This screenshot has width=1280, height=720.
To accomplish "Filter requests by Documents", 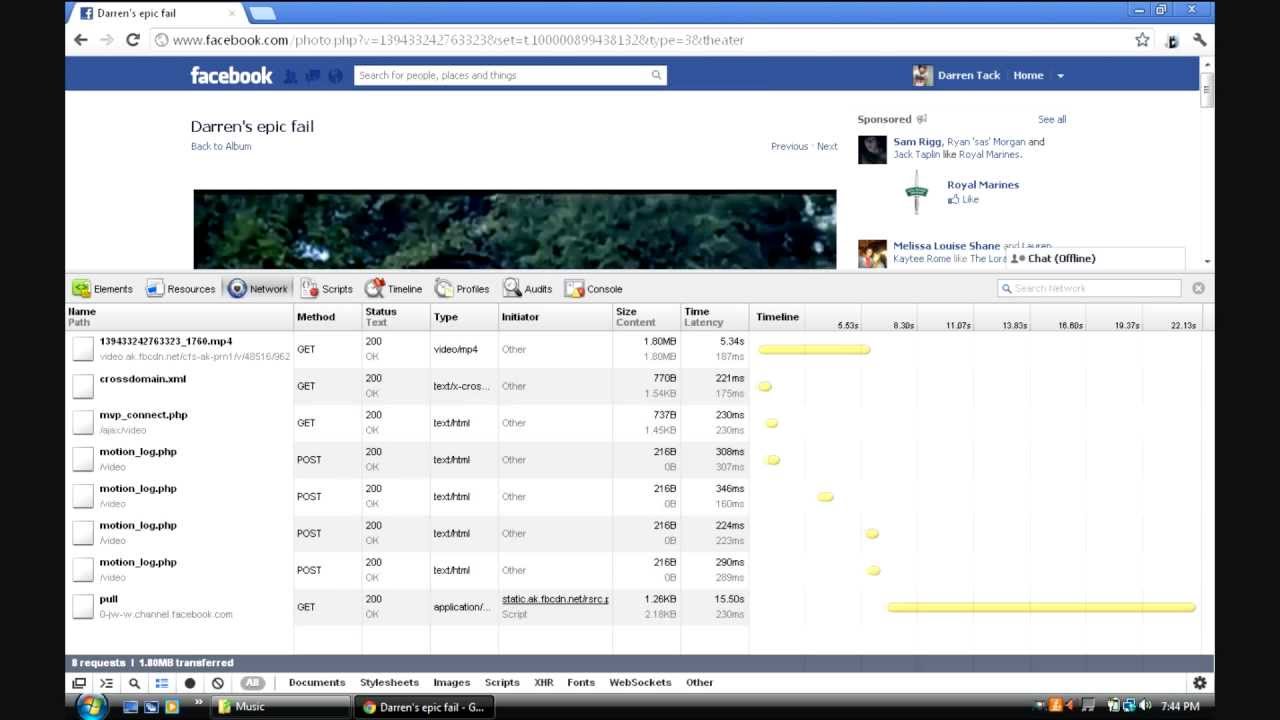I will coord(317,683).
